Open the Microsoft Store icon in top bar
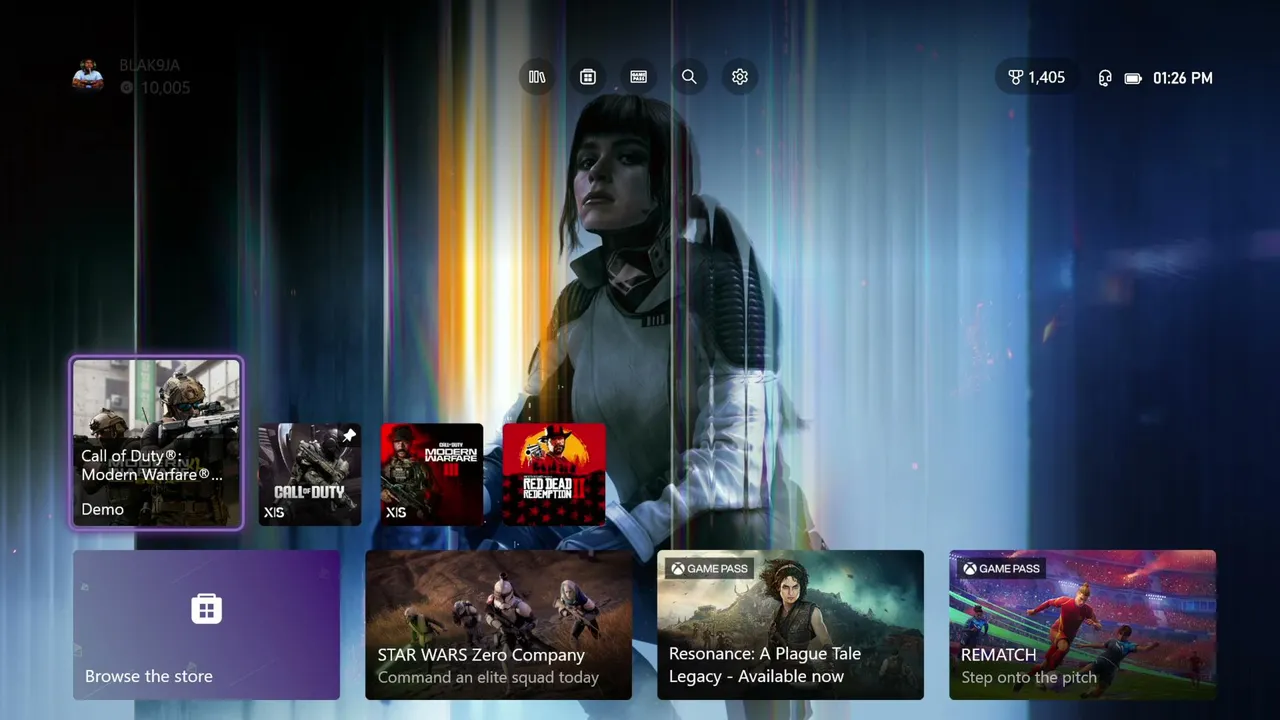 pos(588,77)
